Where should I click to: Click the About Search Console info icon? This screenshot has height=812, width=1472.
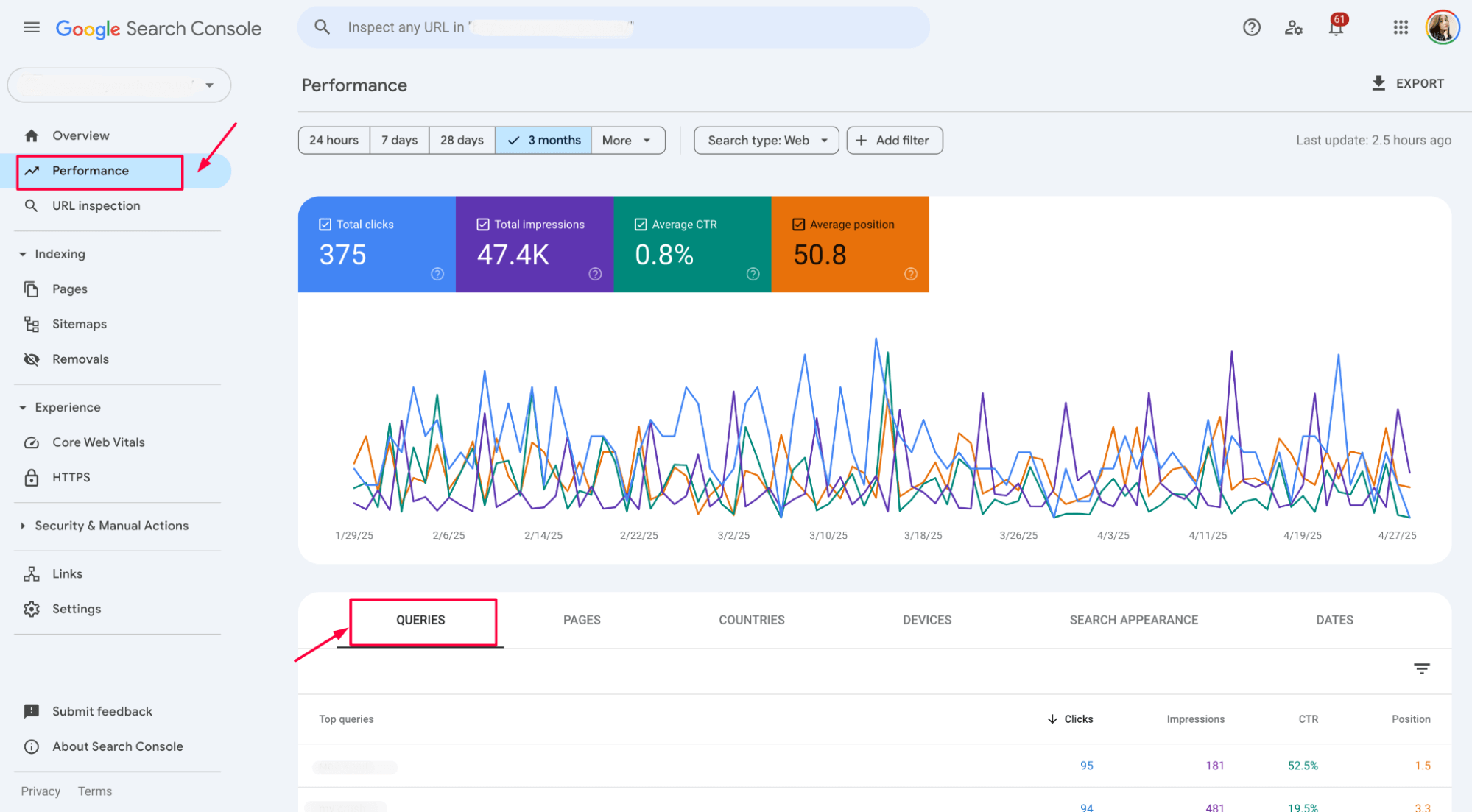click(x=32, y=746)
